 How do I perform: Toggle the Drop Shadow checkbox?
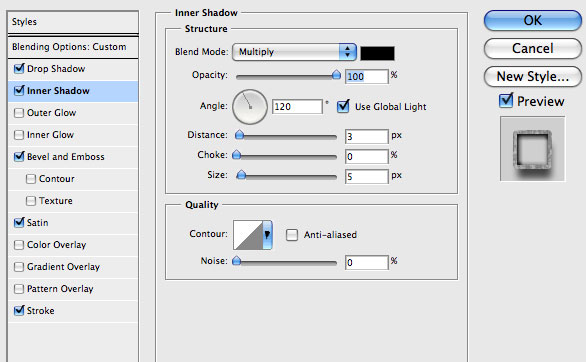coord(19,69)
